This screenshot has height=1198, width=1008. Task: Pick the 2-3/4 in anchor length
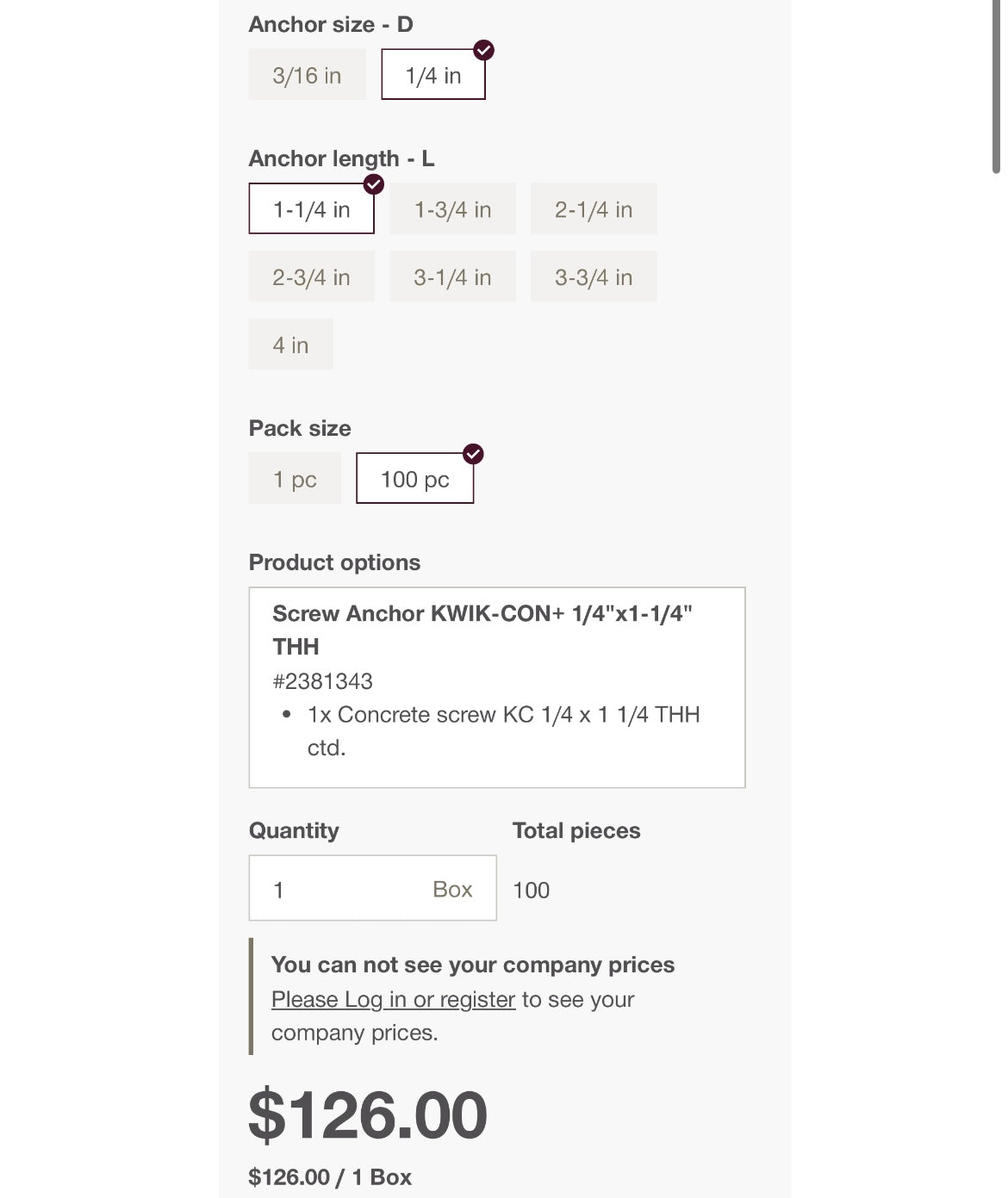coord(311,277)
